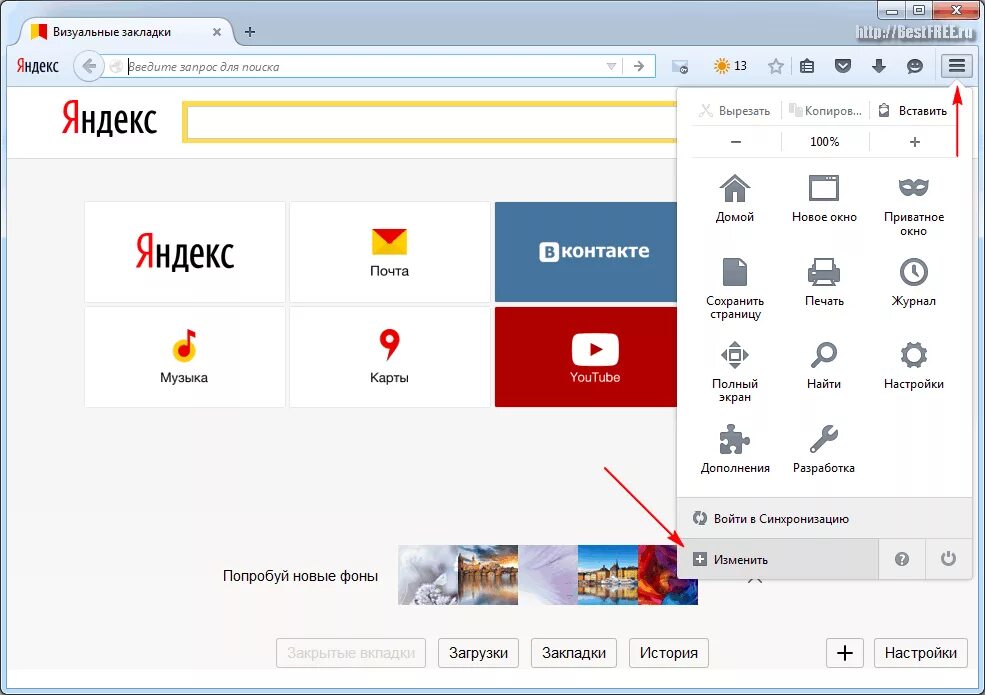Decrease zoom with the minus button
The image size is (985, 695).
pyautogui.click(x=736, y=141)
